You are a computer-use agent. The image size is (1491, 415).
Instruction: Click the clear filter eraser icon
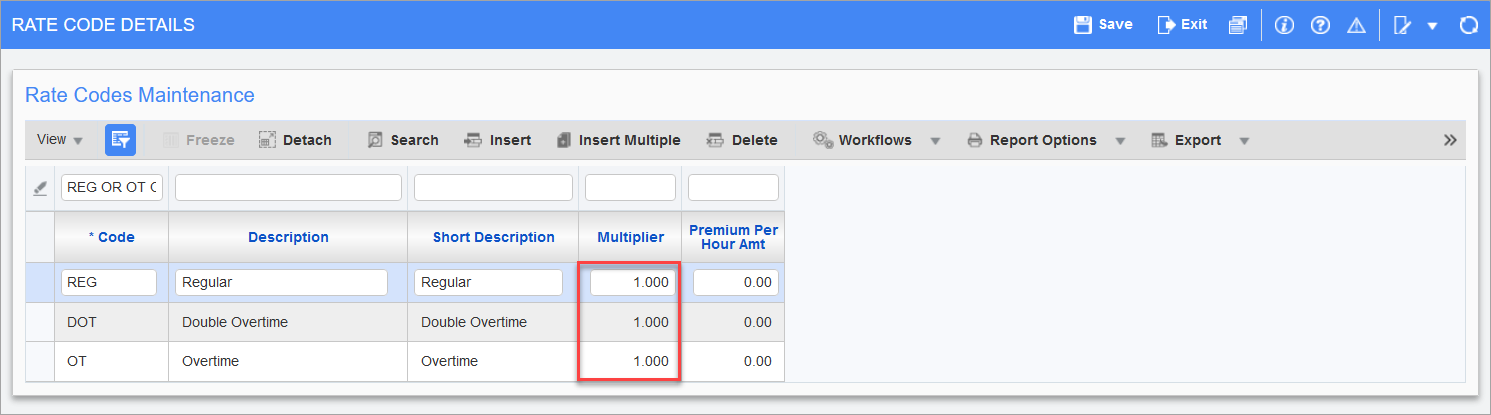pyautogui.click(x=40, y=187)
